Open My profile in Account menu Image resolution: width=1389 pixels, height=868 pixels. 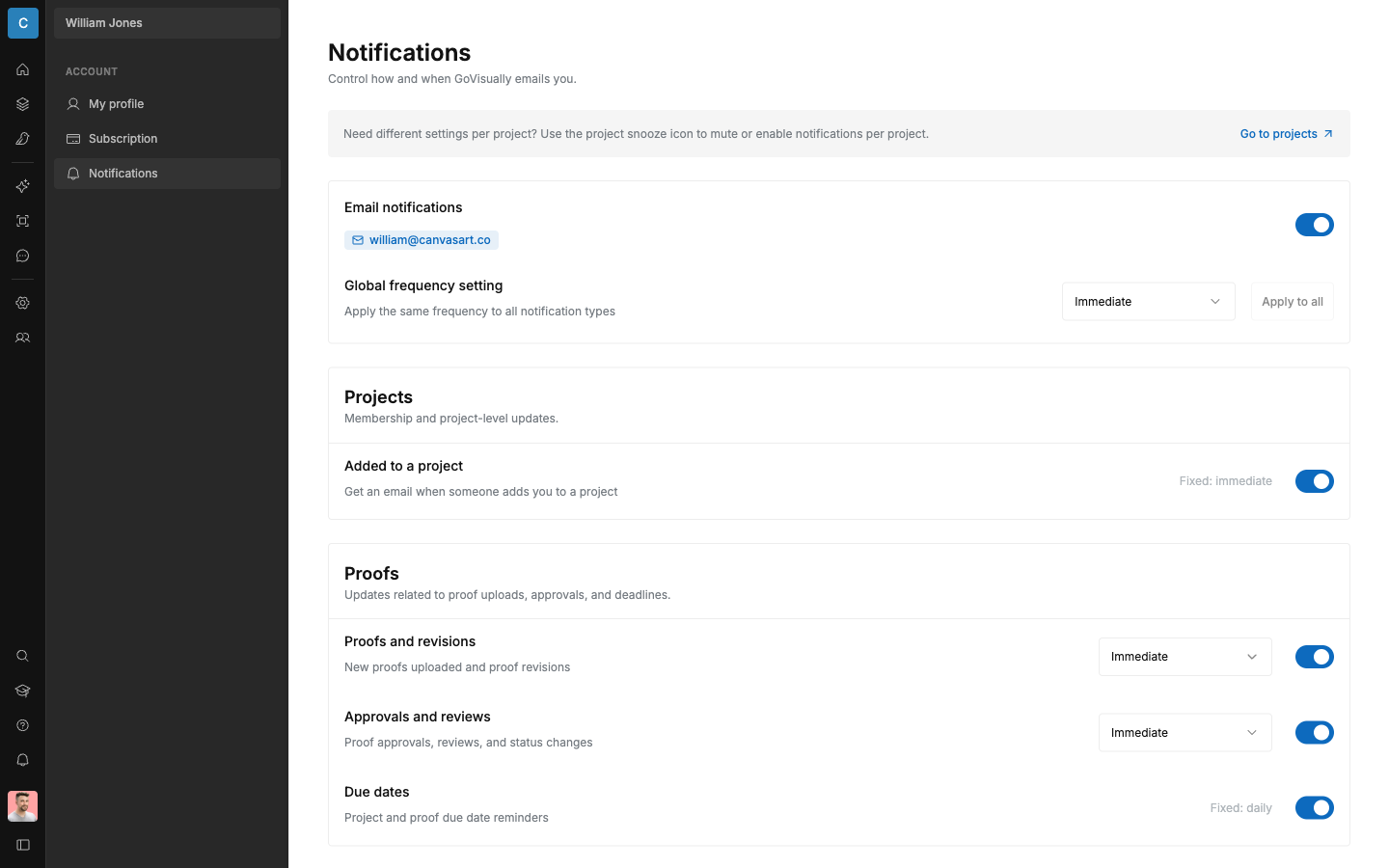click(167, 104)
